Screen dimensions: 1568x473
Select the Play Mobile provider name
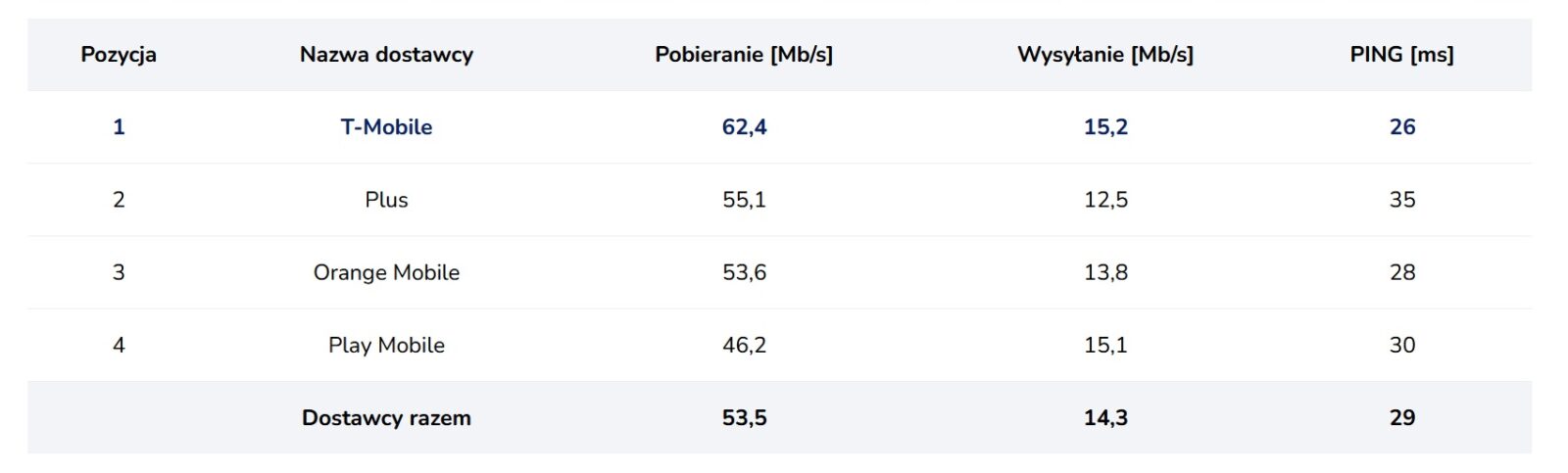point(386,345)
